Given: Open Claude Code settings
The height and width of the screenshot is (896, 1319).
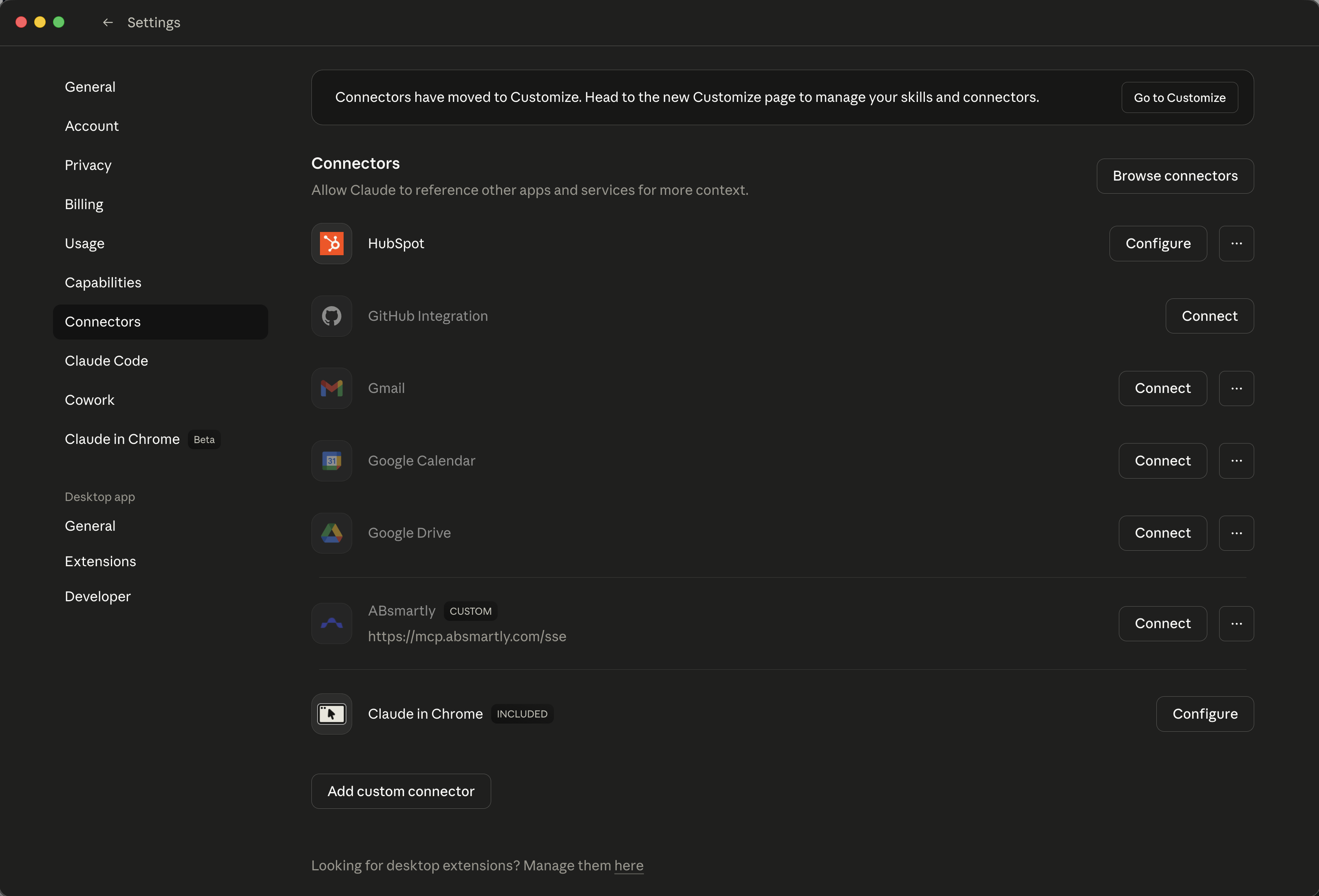Looking at the screenshot, I should point(161,361).
